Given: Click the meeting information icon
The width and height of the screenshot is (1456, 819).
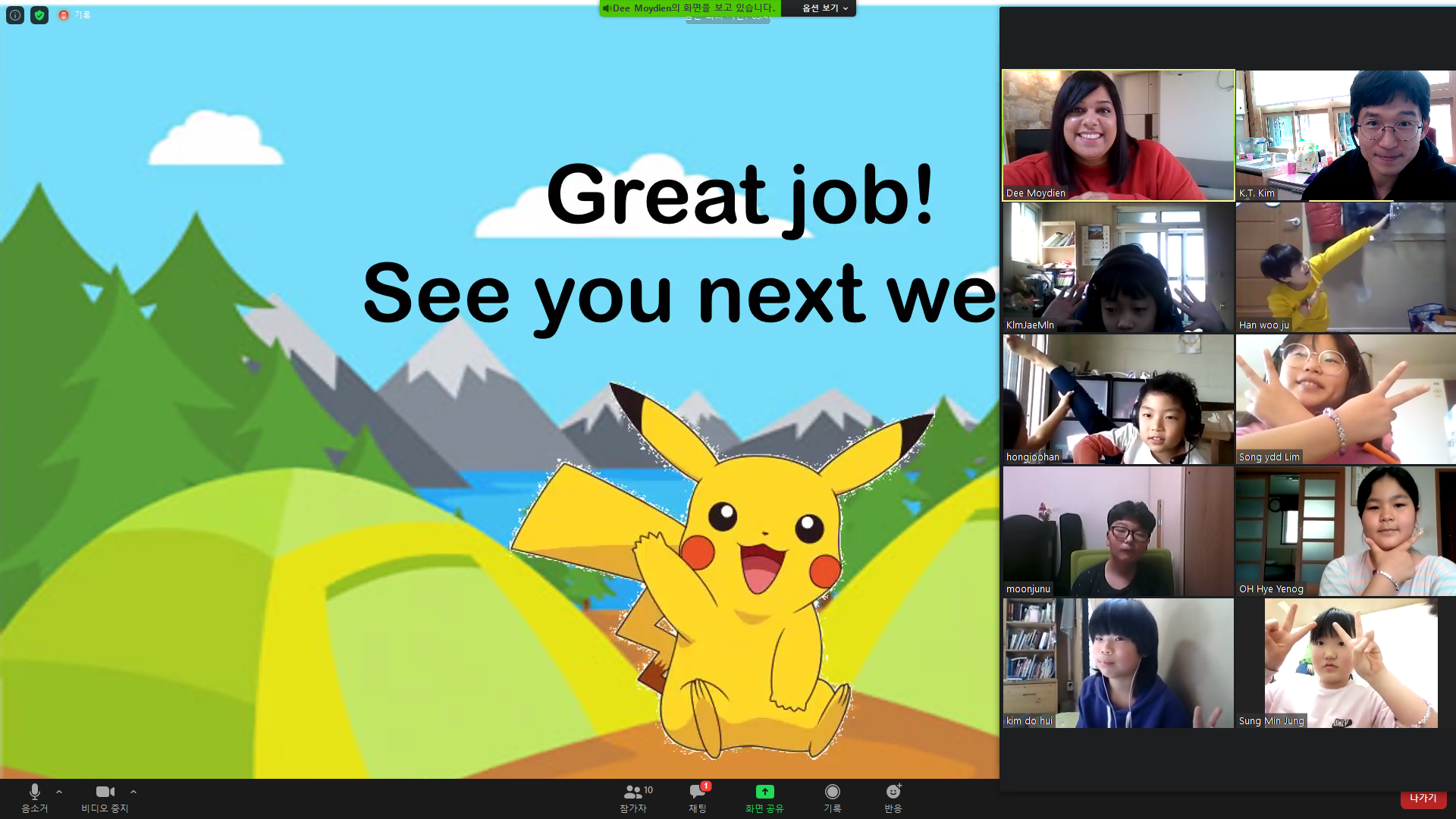Looking at the screenshot, I should coord(14,15).
